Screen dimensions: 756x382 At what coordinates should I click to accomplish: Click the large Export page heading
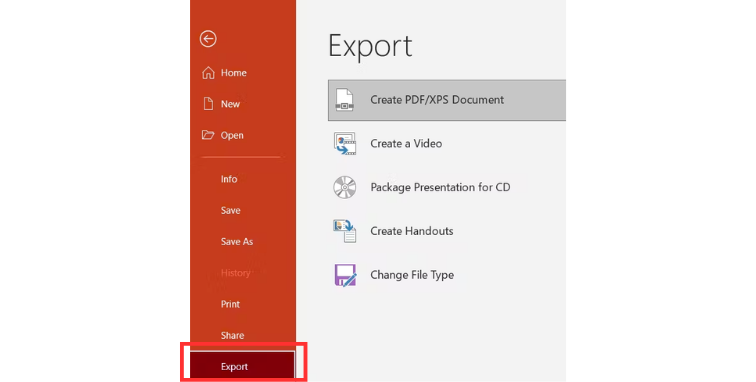(x=370, y=47)
